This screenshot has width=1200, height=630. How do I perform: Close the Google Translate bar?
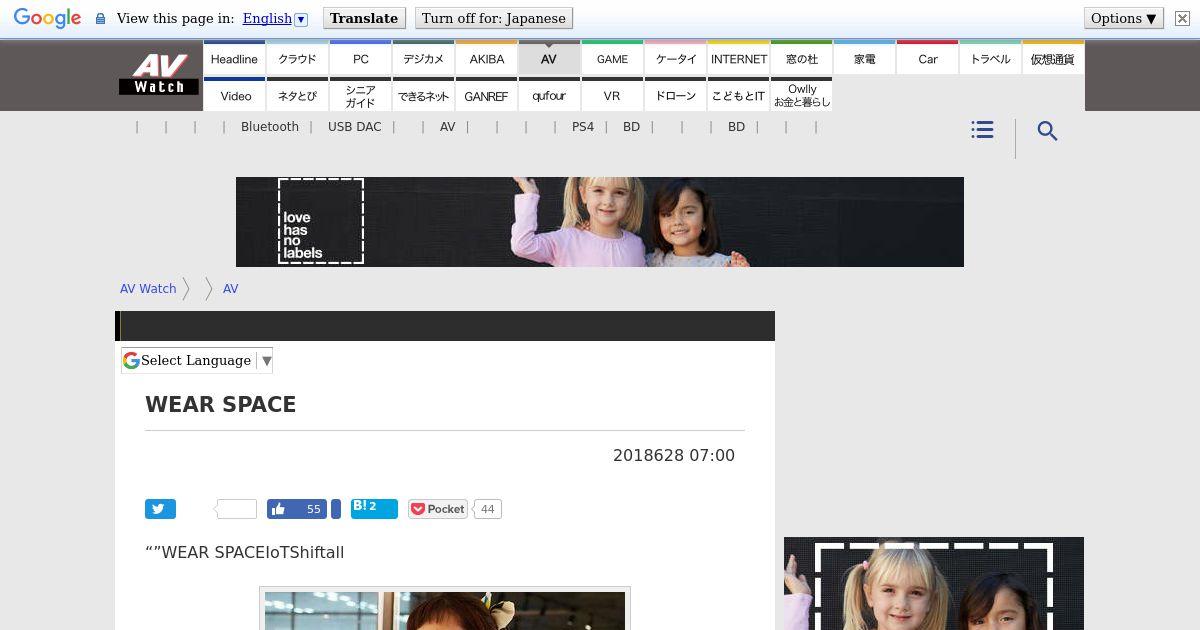(x=1182, y=18)
